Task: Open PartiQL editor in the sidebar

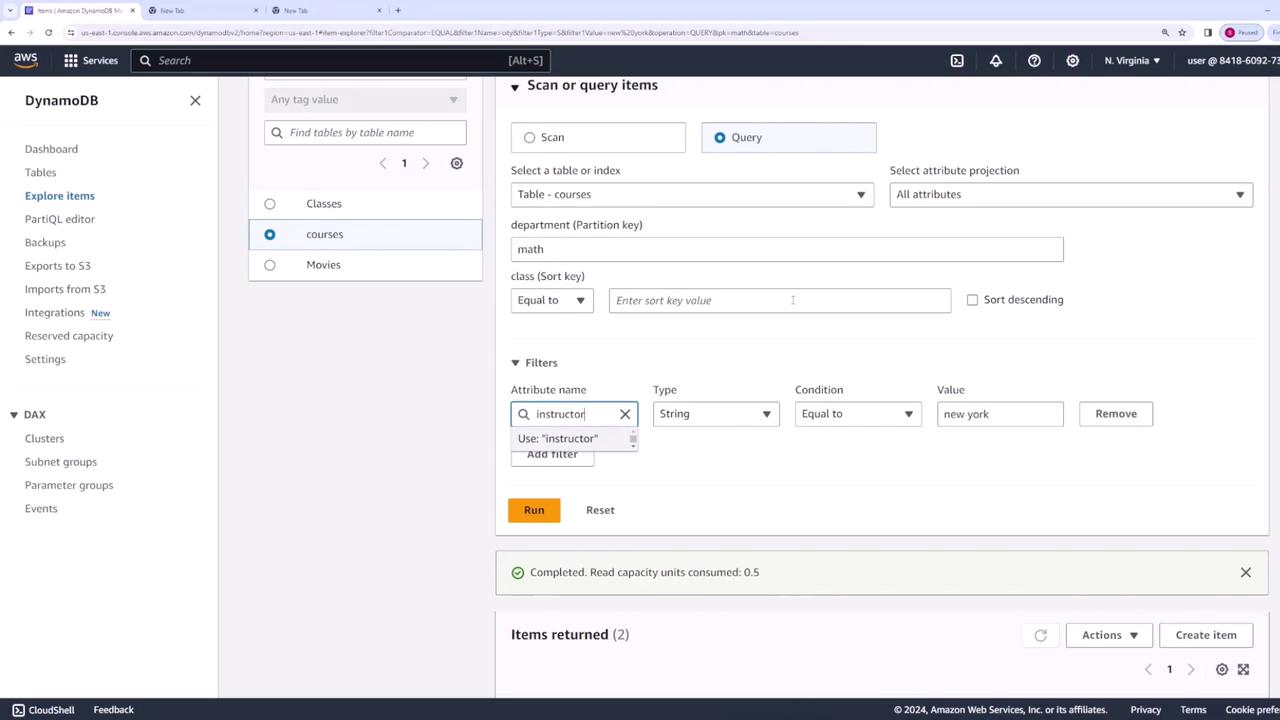Action: coord(60,219)
